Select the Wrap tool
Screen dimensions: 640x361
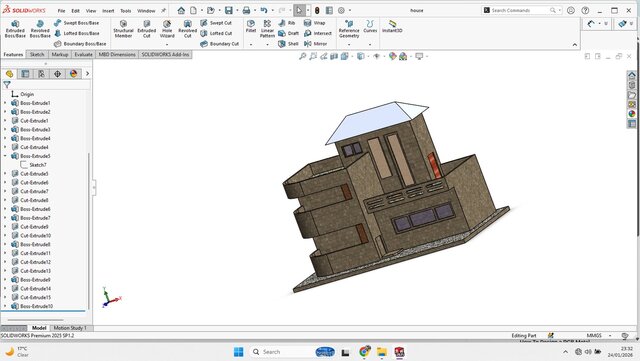coord(315,23)
